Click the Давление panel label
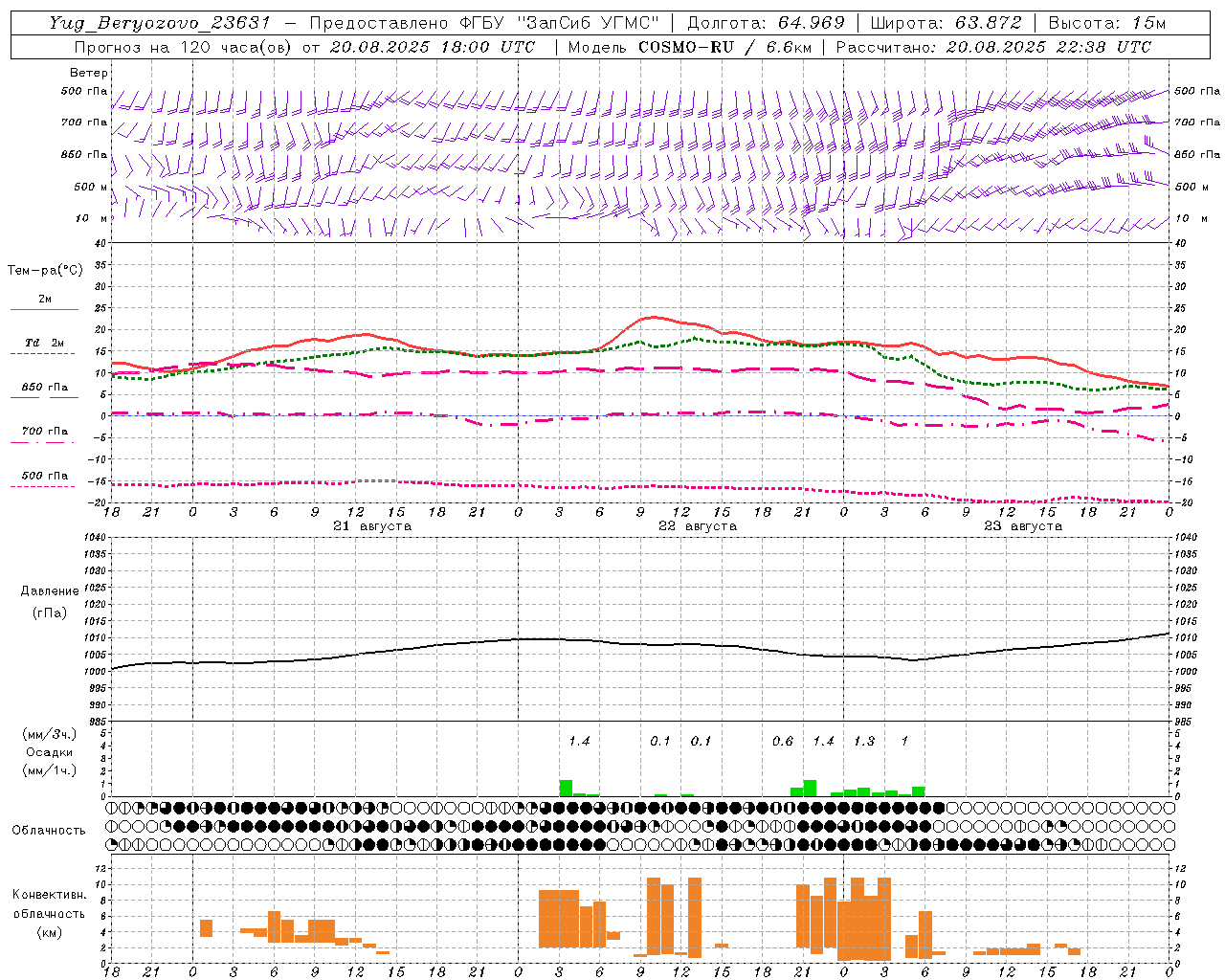 (x=50, y=591)
